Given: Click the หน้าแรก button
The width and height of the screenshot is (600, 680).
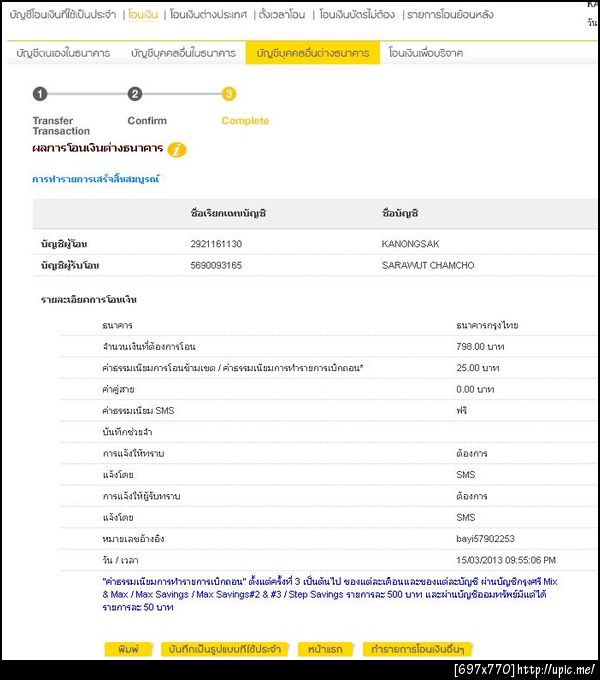Looking at the screenshot, I should pyautogui.click(x=325, y=649).
